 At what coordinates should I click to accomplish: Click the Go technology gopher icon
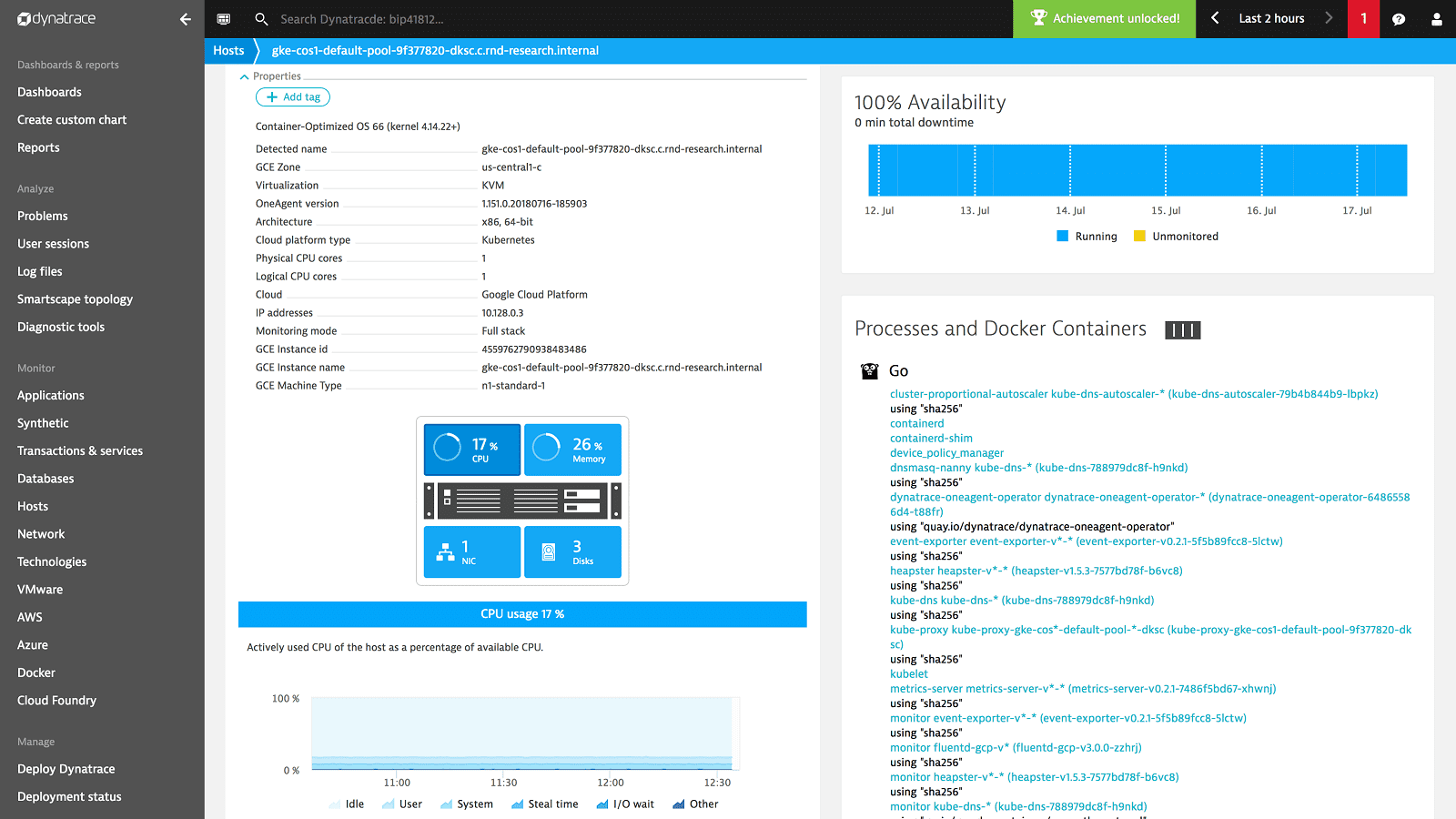pos(870,371)
